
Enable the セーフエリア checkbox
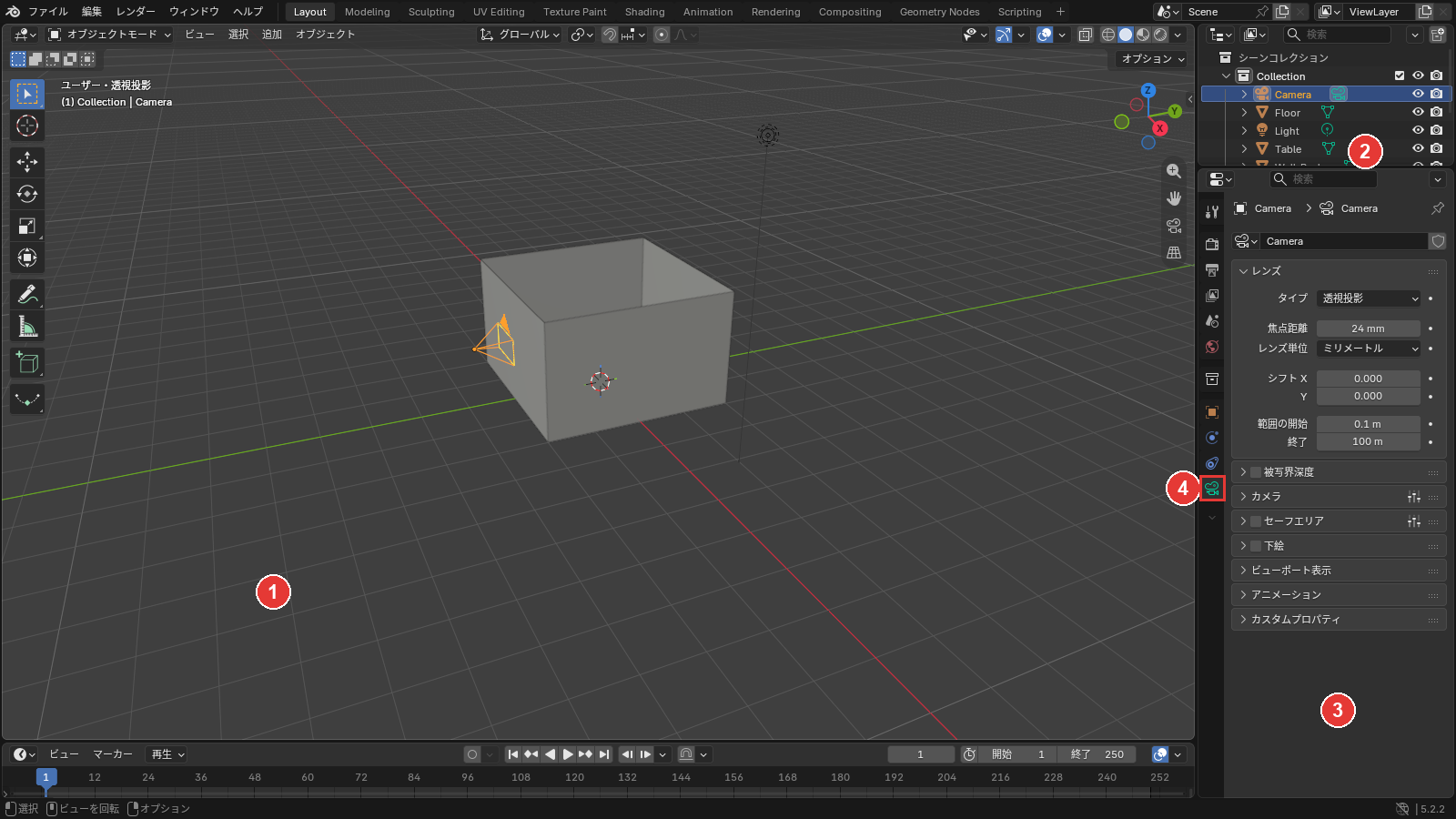(1256, 521)
